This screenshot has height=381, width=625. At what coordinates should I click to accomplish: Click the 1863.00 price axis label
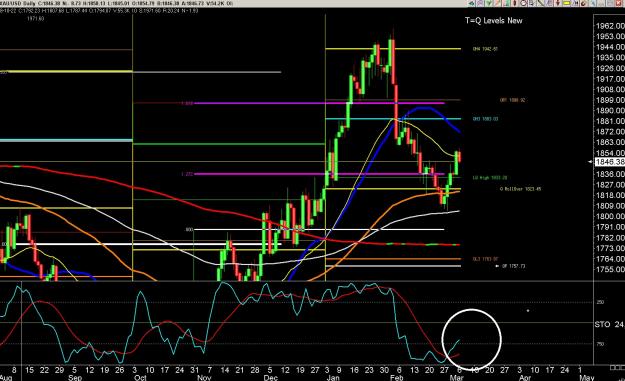[x=610, y=142]
